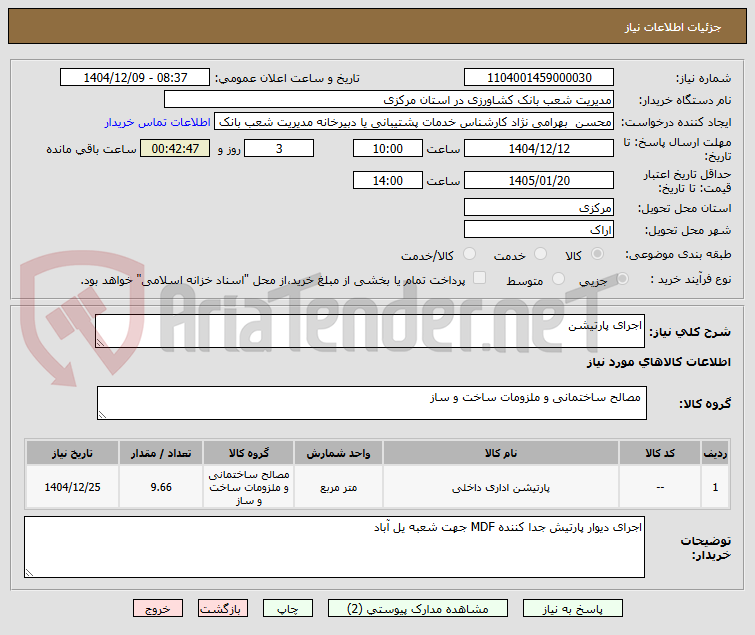Click the page title جزئیات اطلاعات نیاز

coord(673,27)
